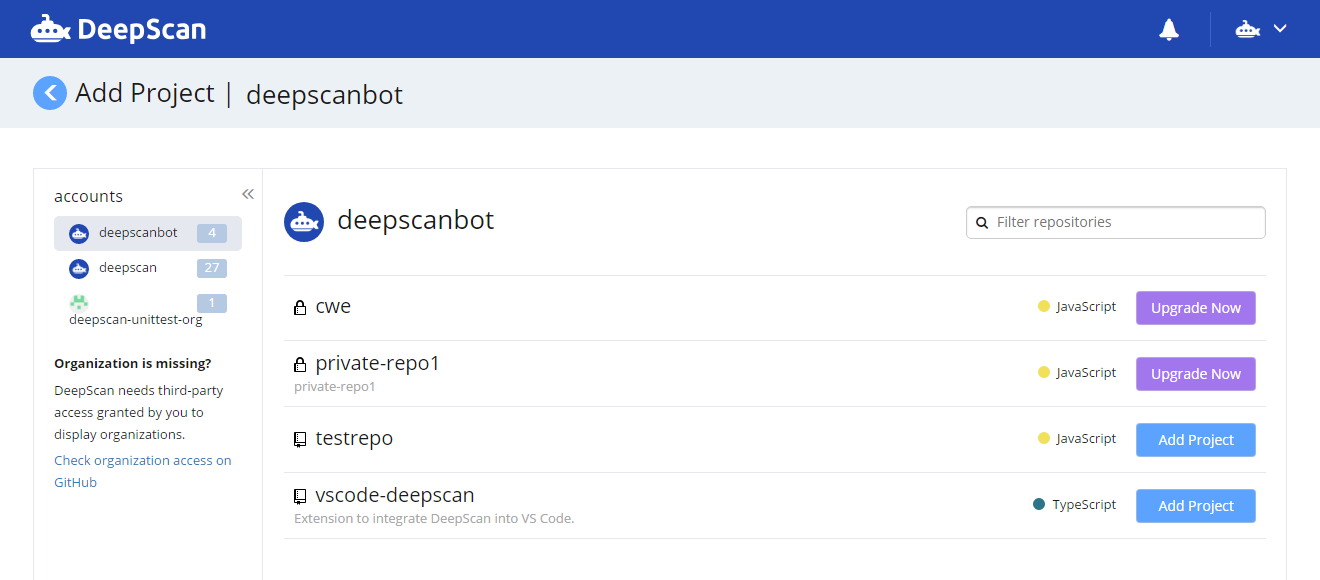1320x580 pixels.
Task: Click Upgrade Now for private-repo1
Action: tap(1196, 374)
